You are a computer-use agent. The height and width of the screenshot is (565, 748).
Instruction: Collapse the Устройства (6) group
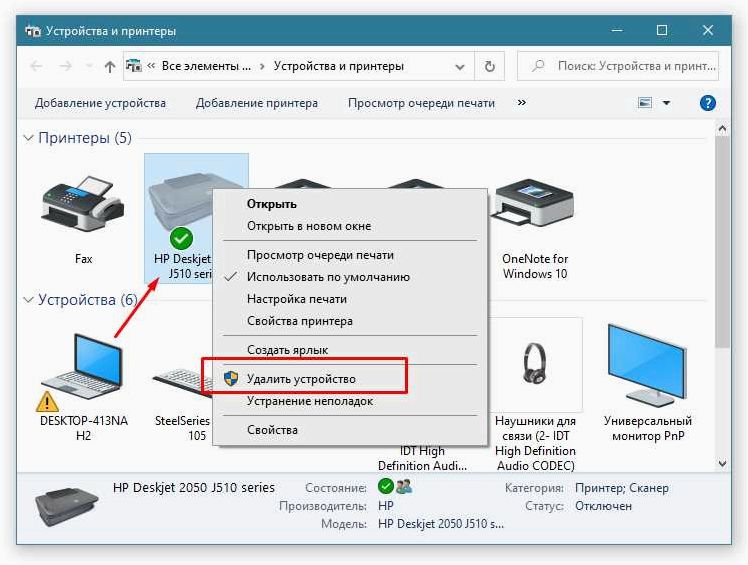point(29,300)
